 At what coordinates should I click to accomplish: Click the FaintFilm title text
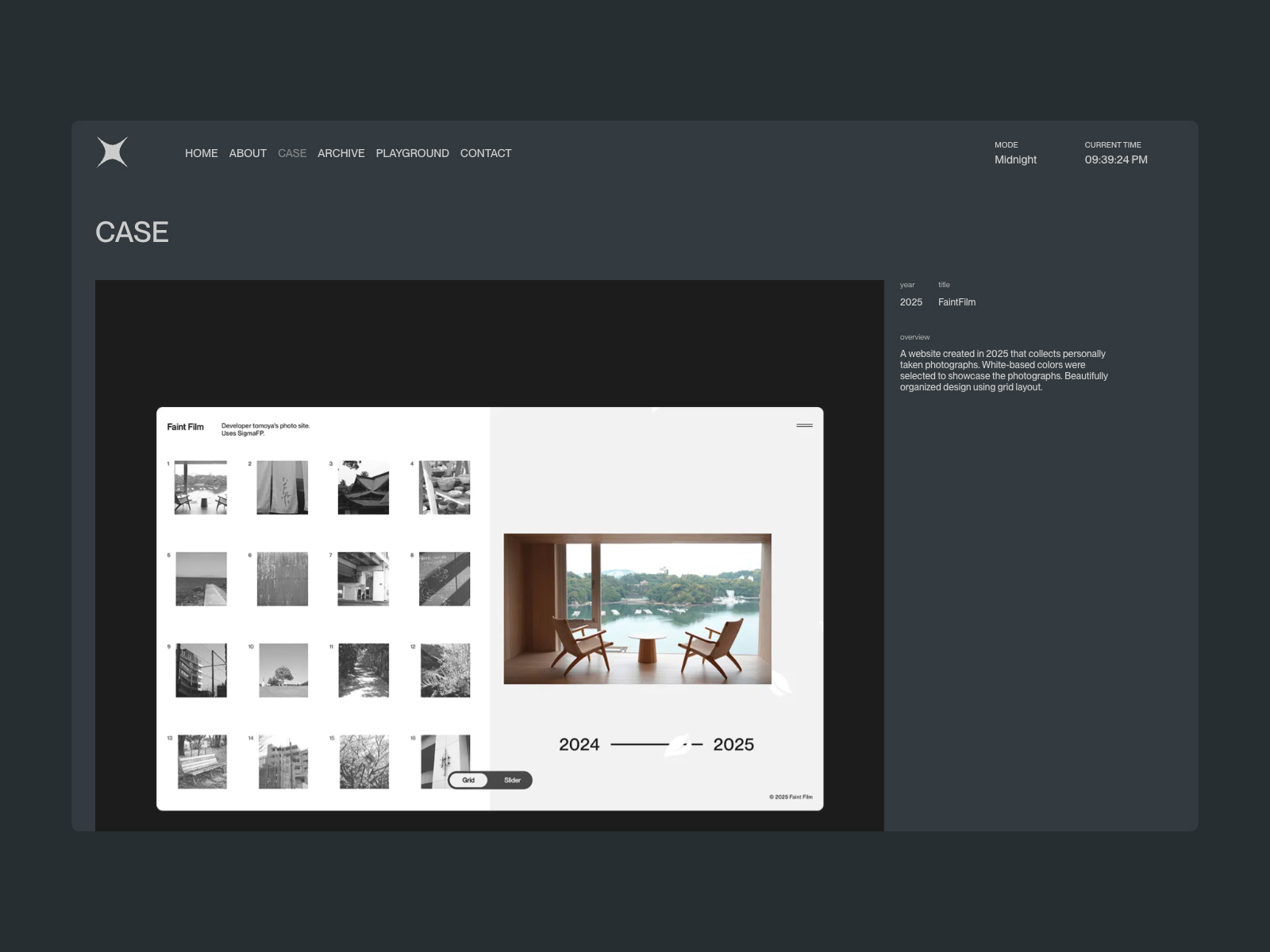click(x=956, y=302)
